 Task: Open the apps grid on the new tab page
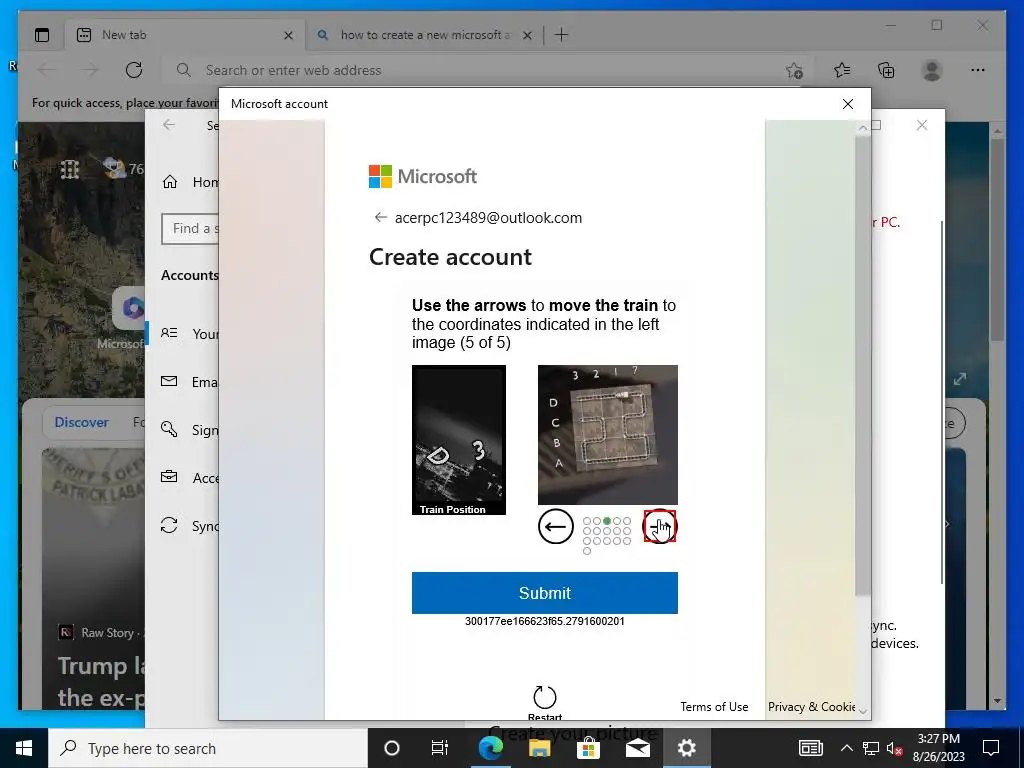pos(70,169)
